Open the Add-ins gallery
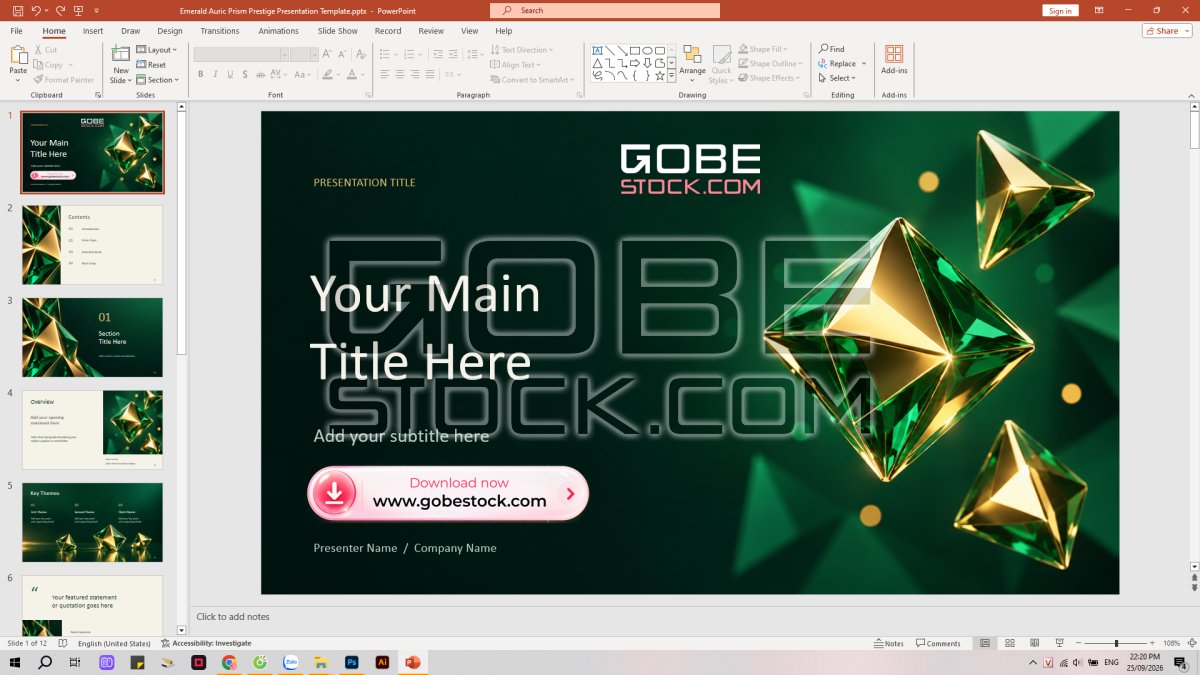 pyautogui.click(x=894, y=60)
